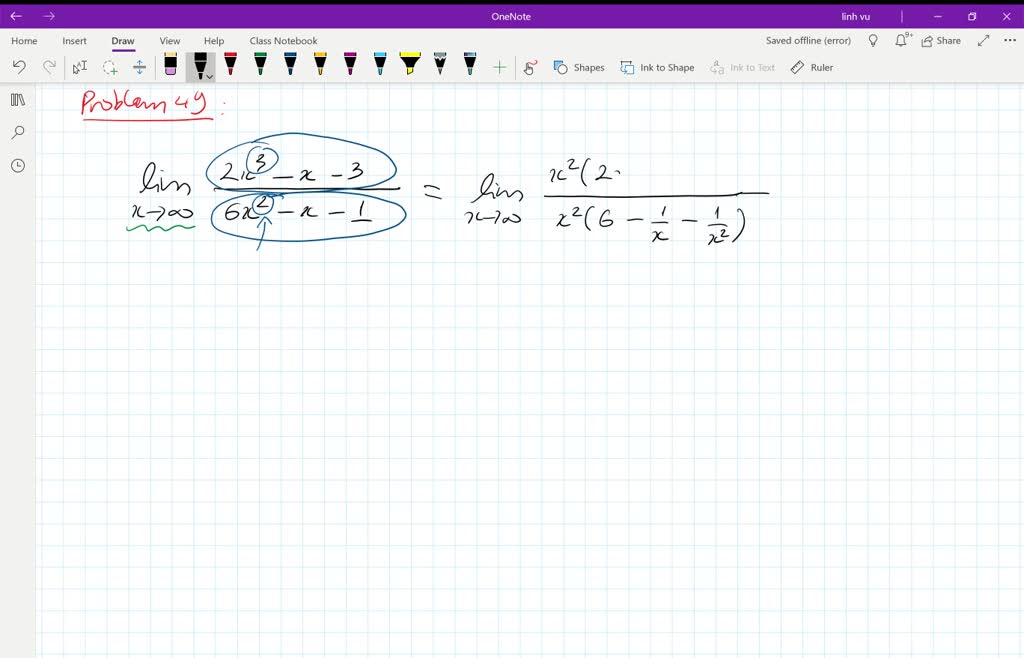This screenshot has height=658, width=1024.
Task: Open the notebooks list sidebar icon
Action: 17,99
